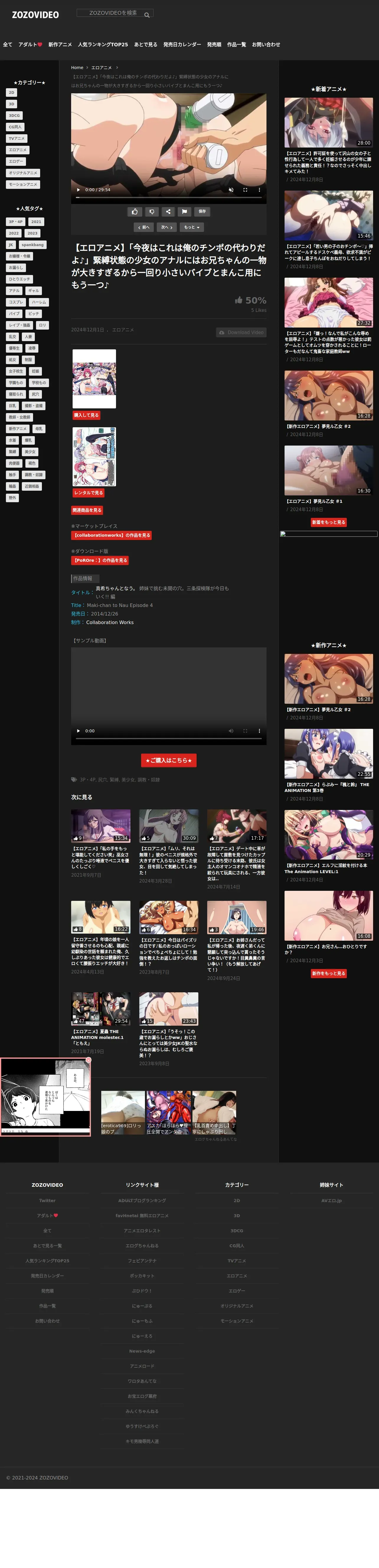Image resolution: width=379 pixels, height=1568 pixels.
Task: Click the footer News-edge link
Action: (x=142, y=1351)
